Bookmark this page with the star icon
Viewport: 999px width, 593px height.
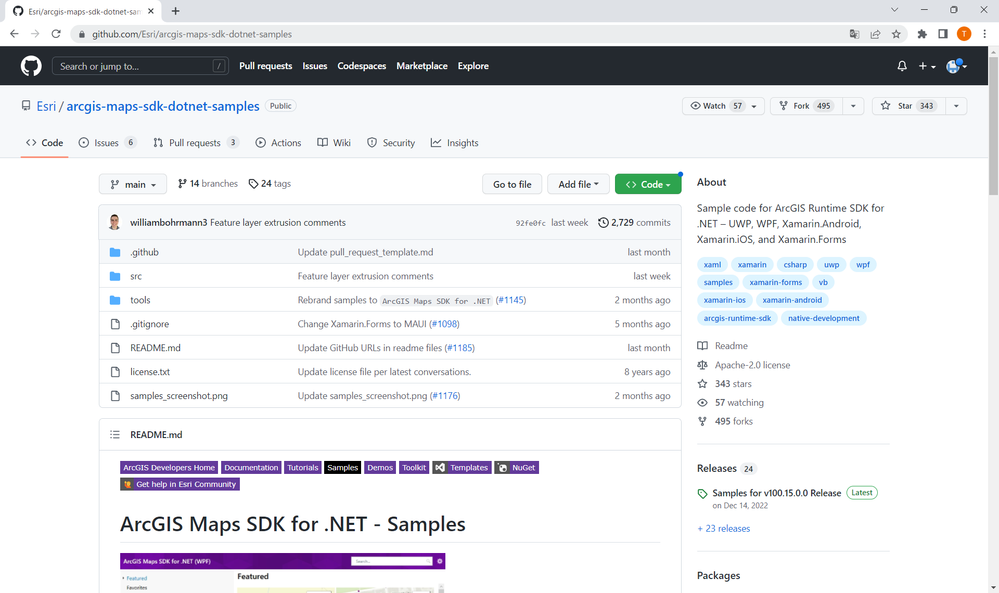[x=896, y=34]
